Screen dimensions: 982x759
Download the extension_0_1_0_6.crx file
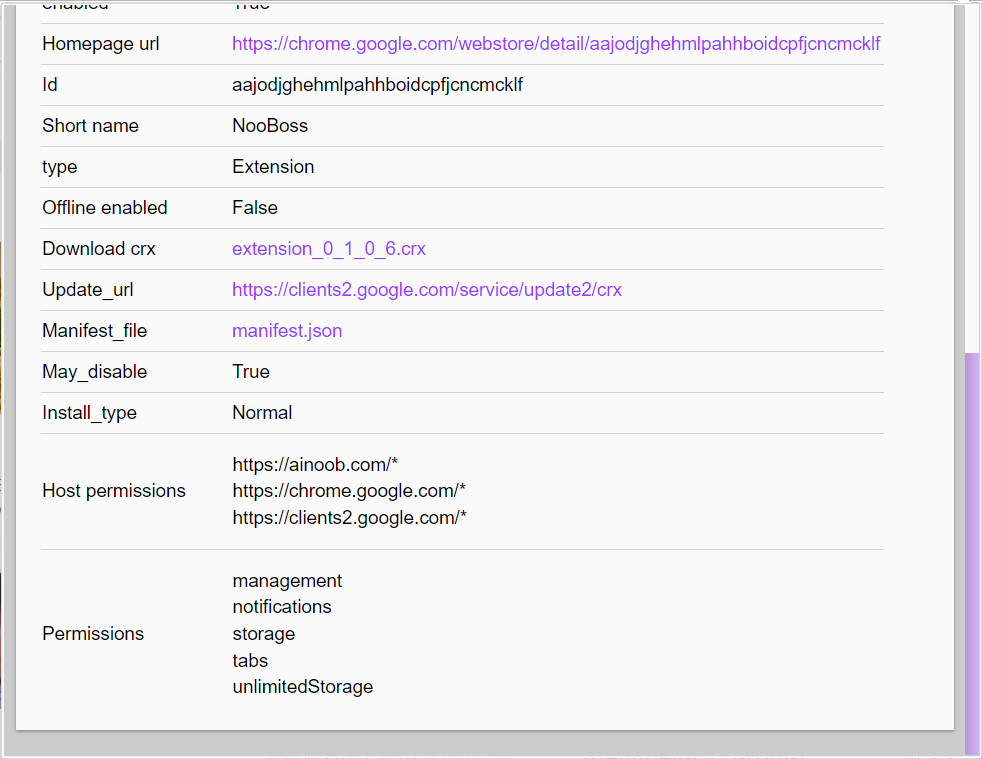click(x=329, y=249)
